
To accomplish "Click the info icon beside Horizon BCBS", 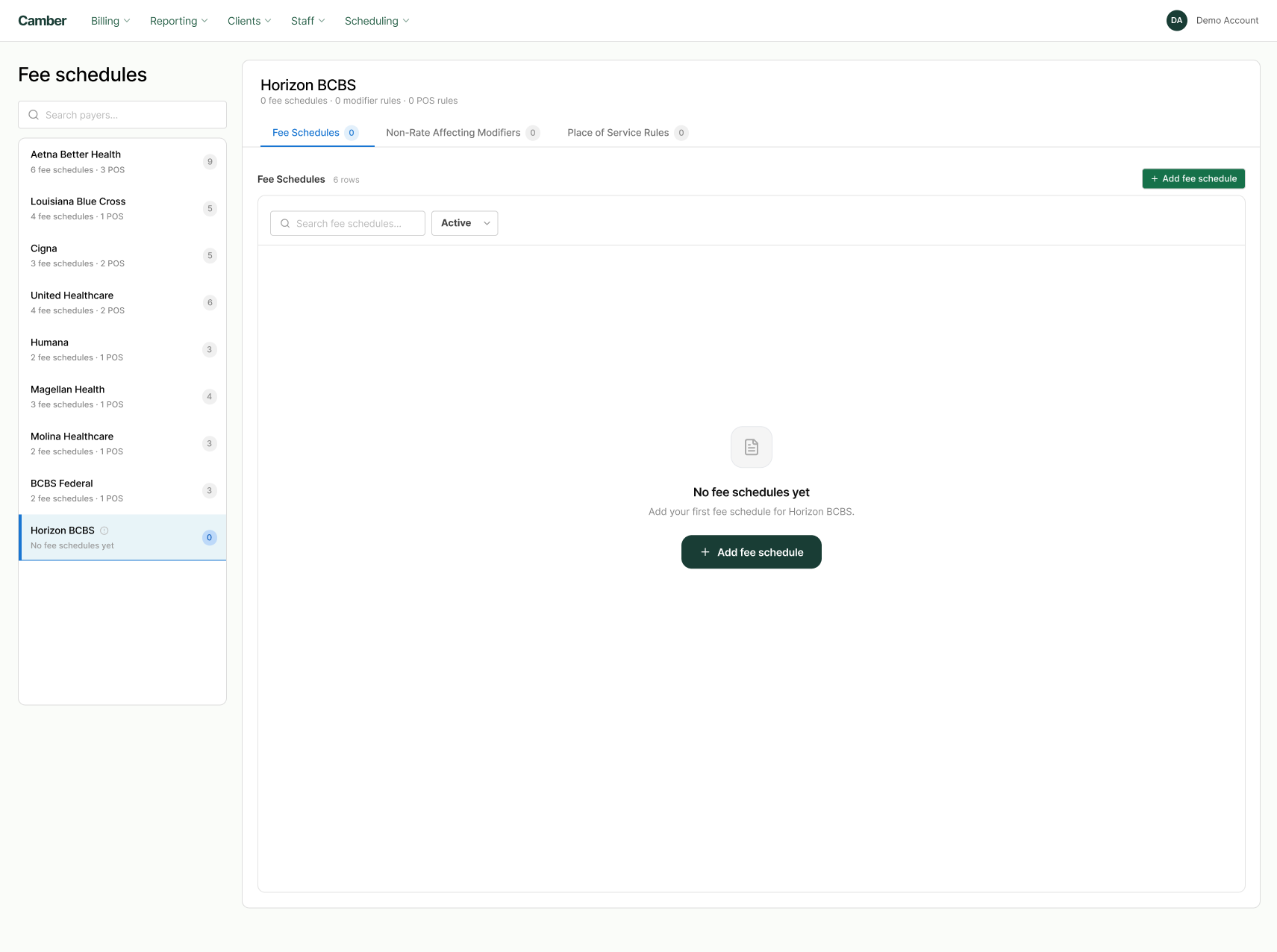I will pos(104,530).
